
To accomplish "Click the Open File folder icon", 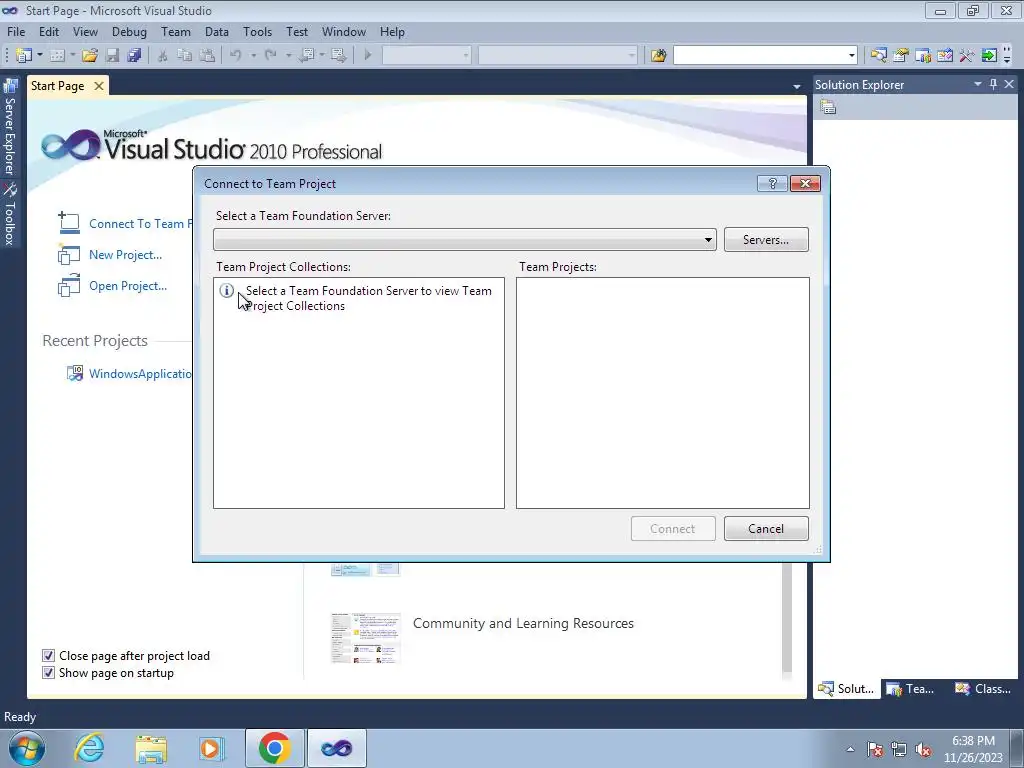I will tap(90, 56).
